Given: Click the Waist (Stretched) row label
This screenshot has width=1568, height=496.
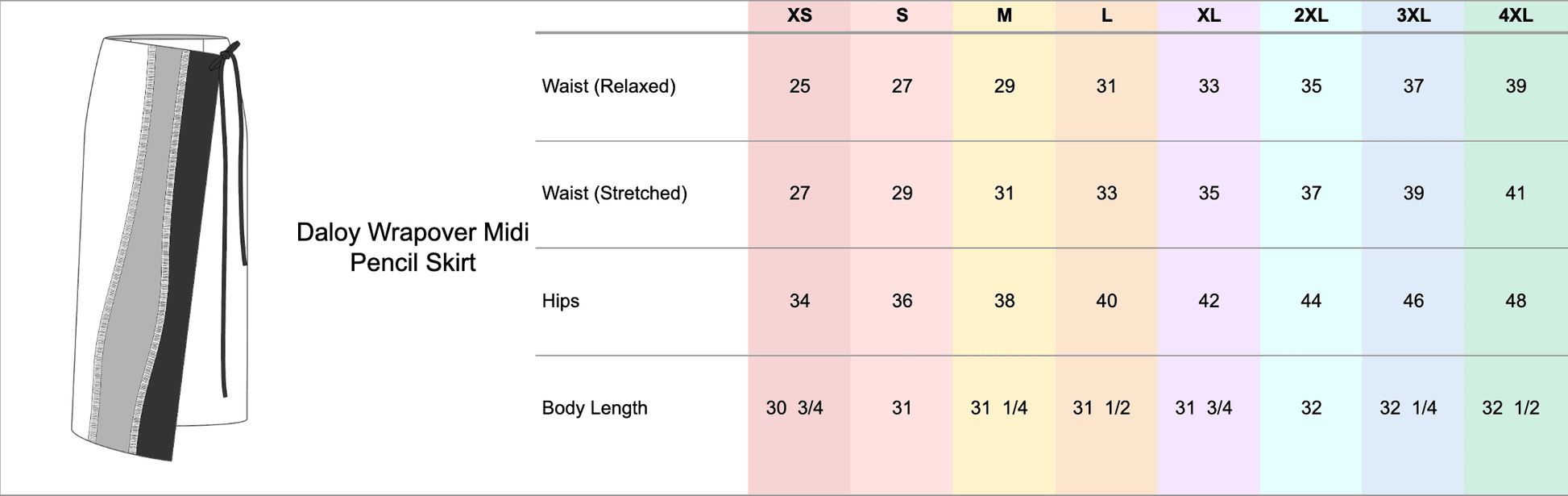Looking at the screenshot, I should pos(614,193).
